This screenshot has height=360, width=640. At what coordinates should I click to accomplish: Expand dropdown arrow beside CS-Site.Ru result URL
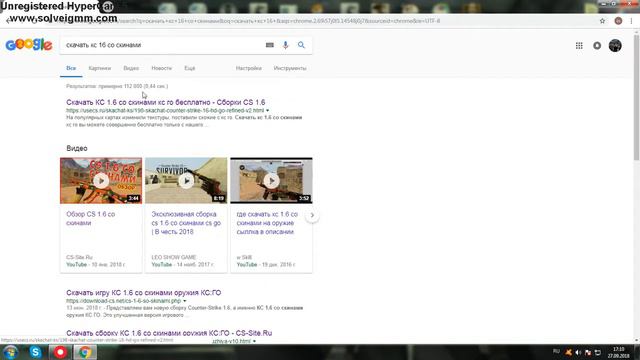tap(254, 341)
